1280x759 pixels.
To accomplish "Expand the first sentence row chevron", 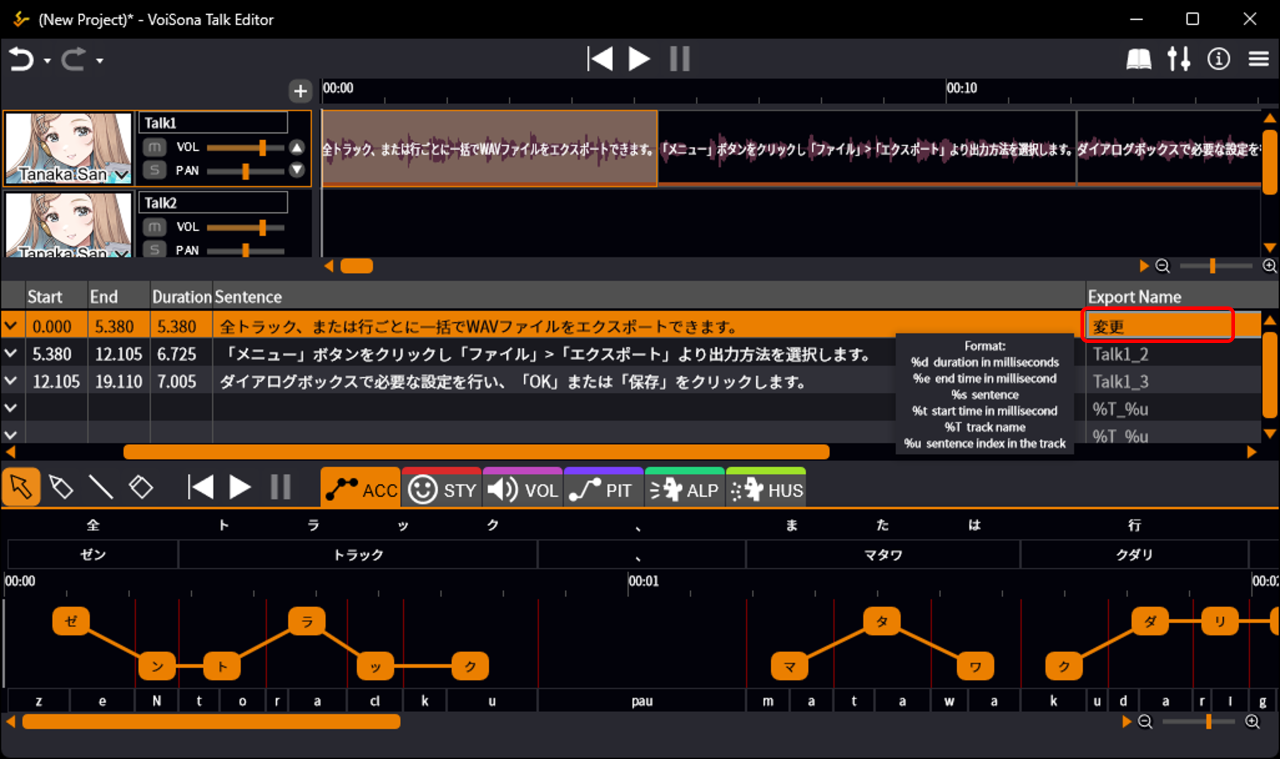I will tap(11, 326).
